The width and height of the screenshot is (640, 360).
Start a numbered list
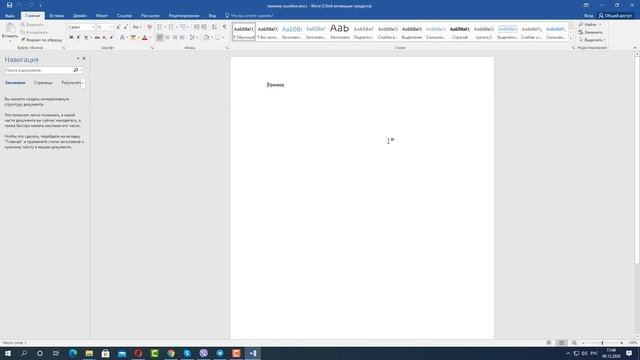tap(171, 27)
